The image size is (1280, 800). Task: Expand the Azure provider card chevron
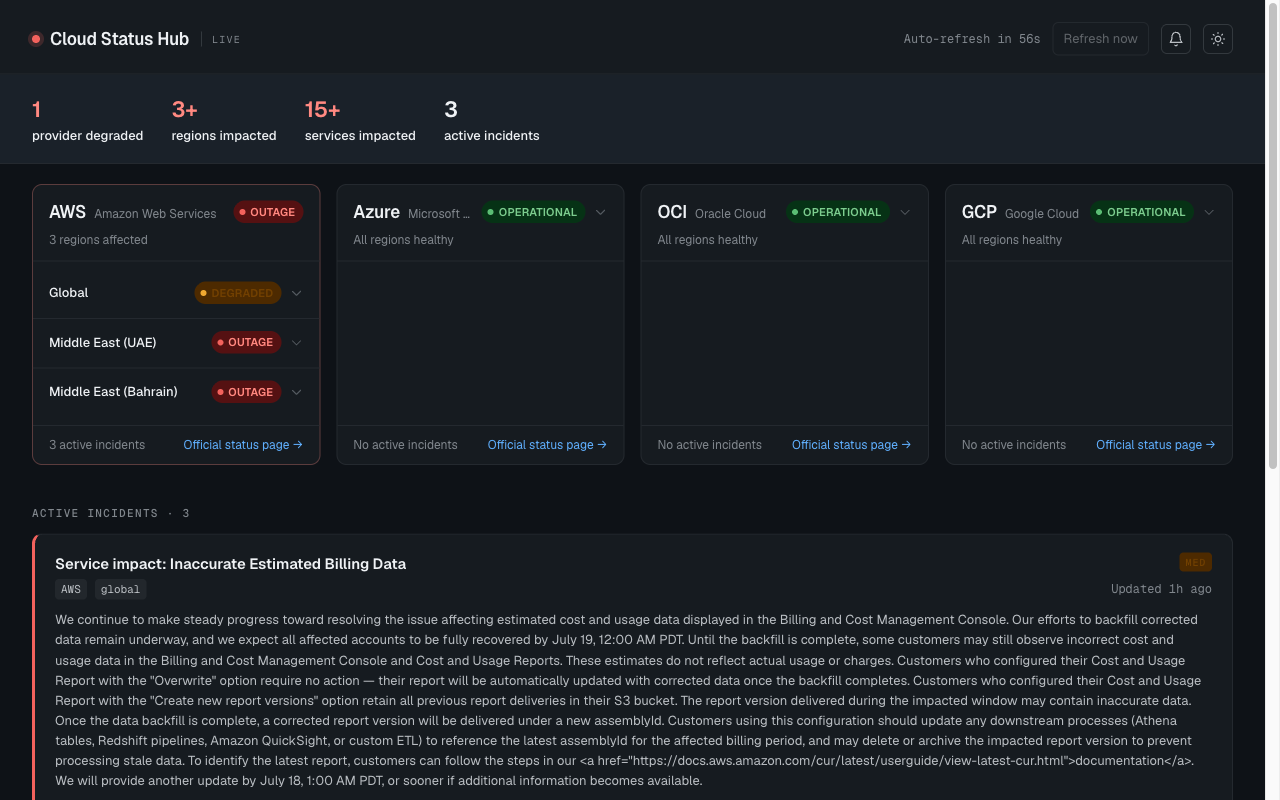click(x=601, y=212)
